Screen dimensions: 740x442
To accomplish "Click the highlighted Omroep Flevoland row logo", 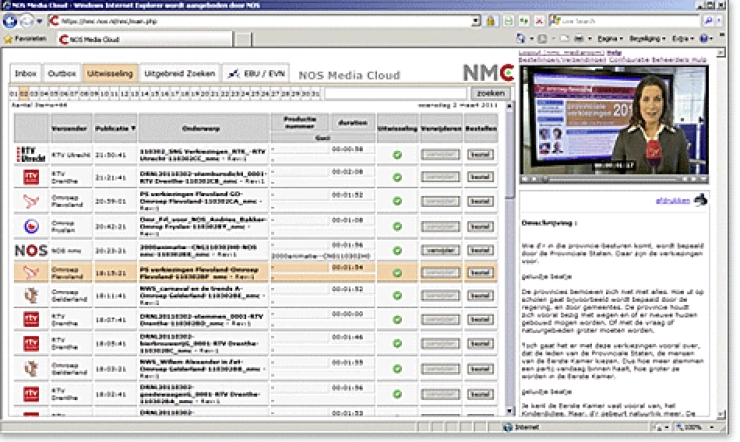I will click(30, 272).
